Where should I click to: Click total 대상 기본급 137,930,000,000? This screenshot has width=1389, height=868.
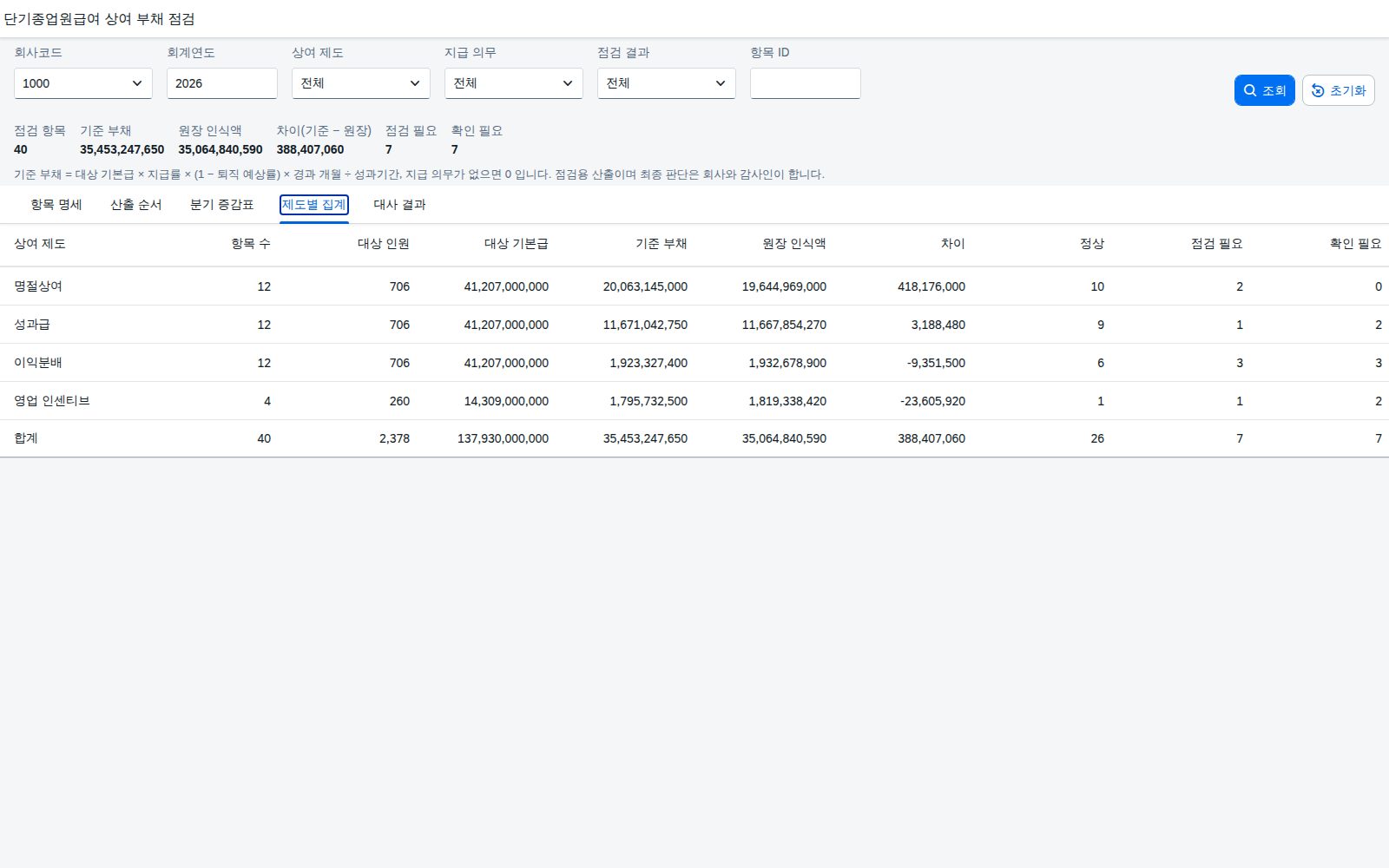click(x=503, y=438)
